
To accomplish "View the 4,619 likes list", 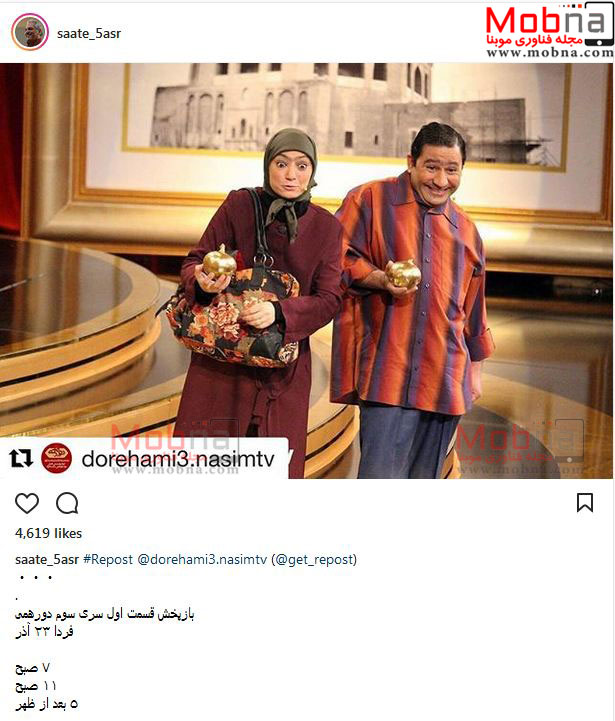I will [x=48, y=533].
